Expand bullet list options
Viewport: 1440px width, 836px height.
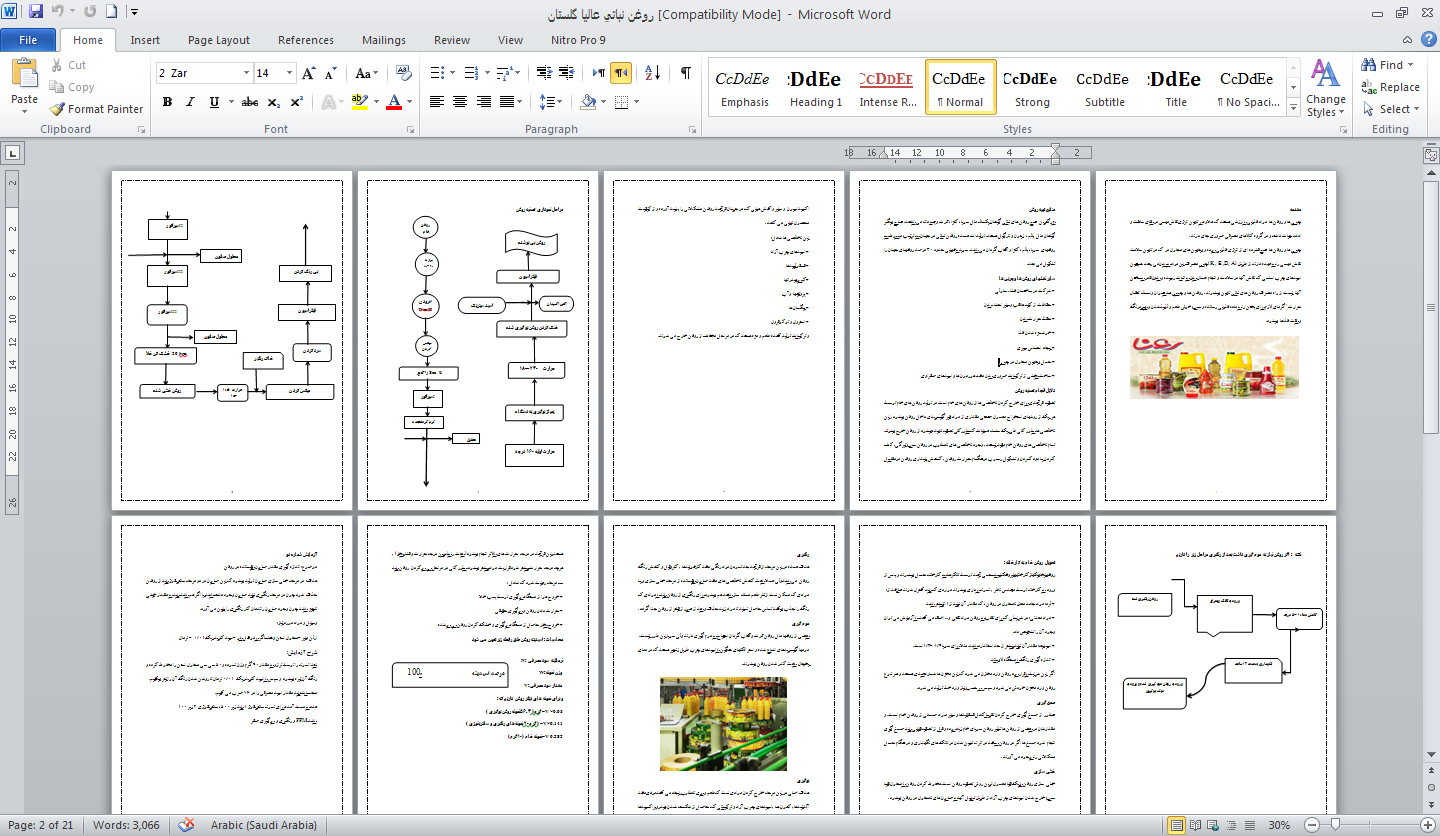(453, 73)
